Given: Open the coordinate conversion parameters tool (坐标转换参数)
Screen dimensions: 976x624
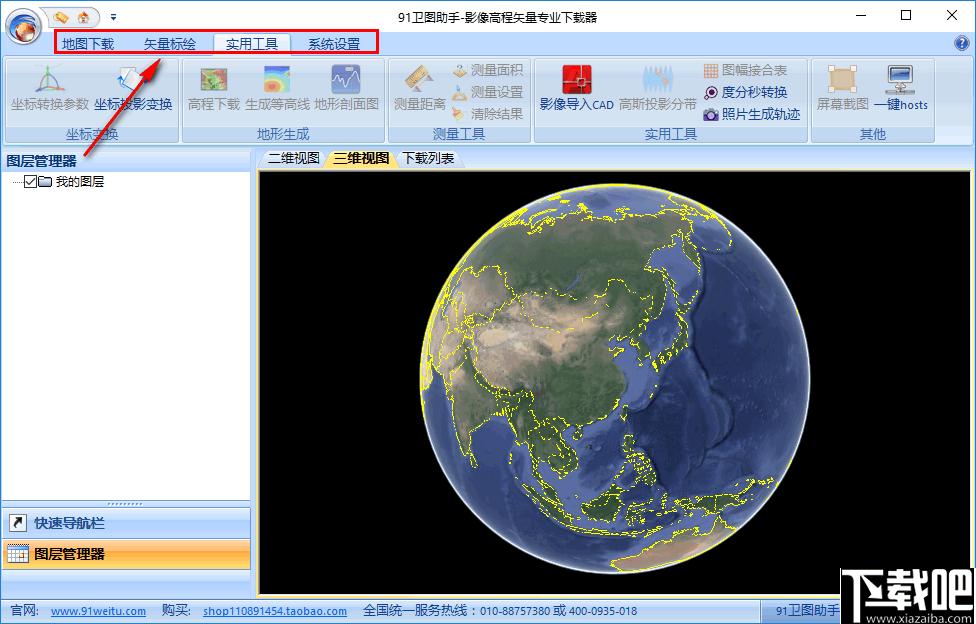Looking at the screenshot, I should pyautogui.click(x=50, y=89).
